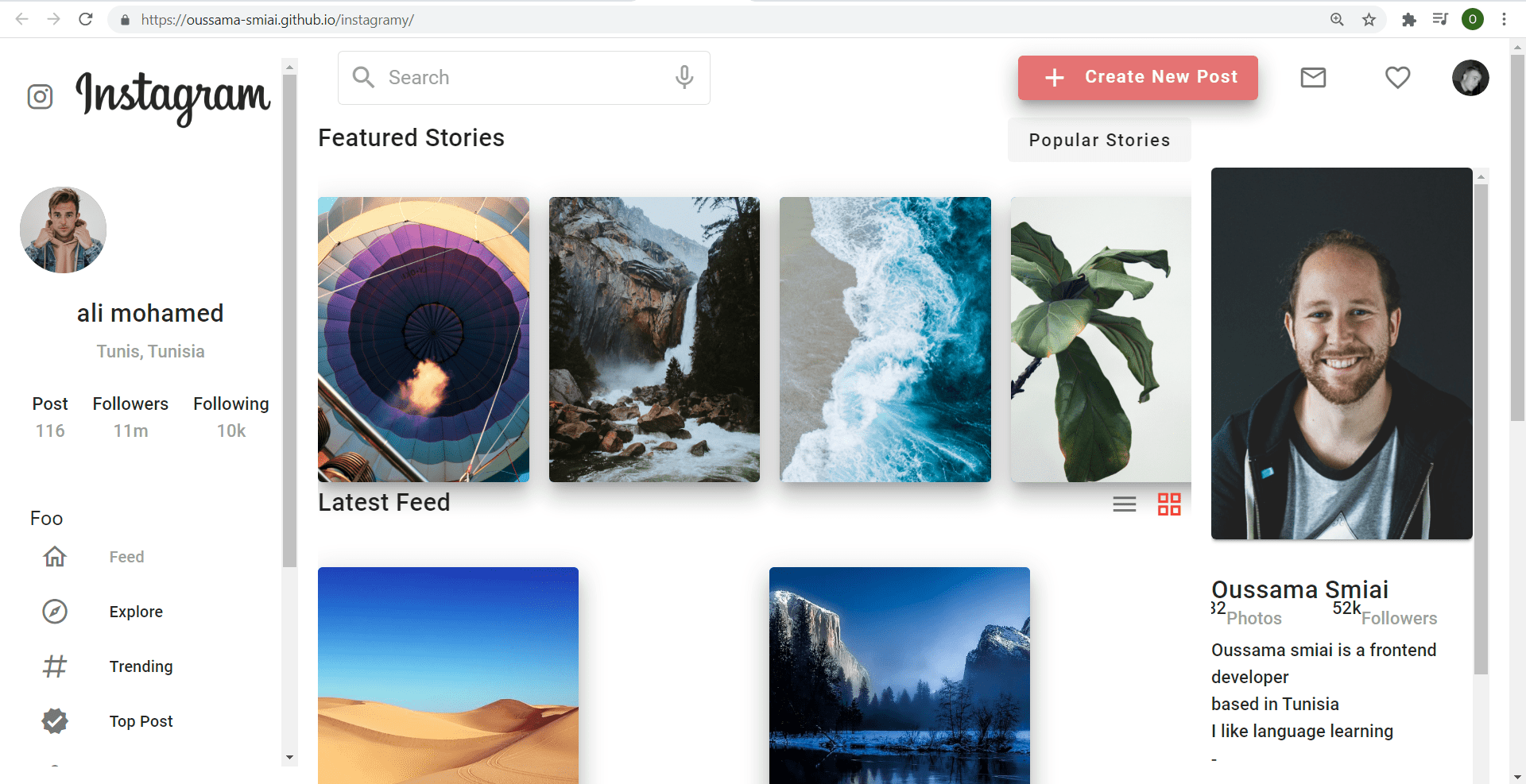Open Chrome's three-dot menu

(x=1505, y=19)
